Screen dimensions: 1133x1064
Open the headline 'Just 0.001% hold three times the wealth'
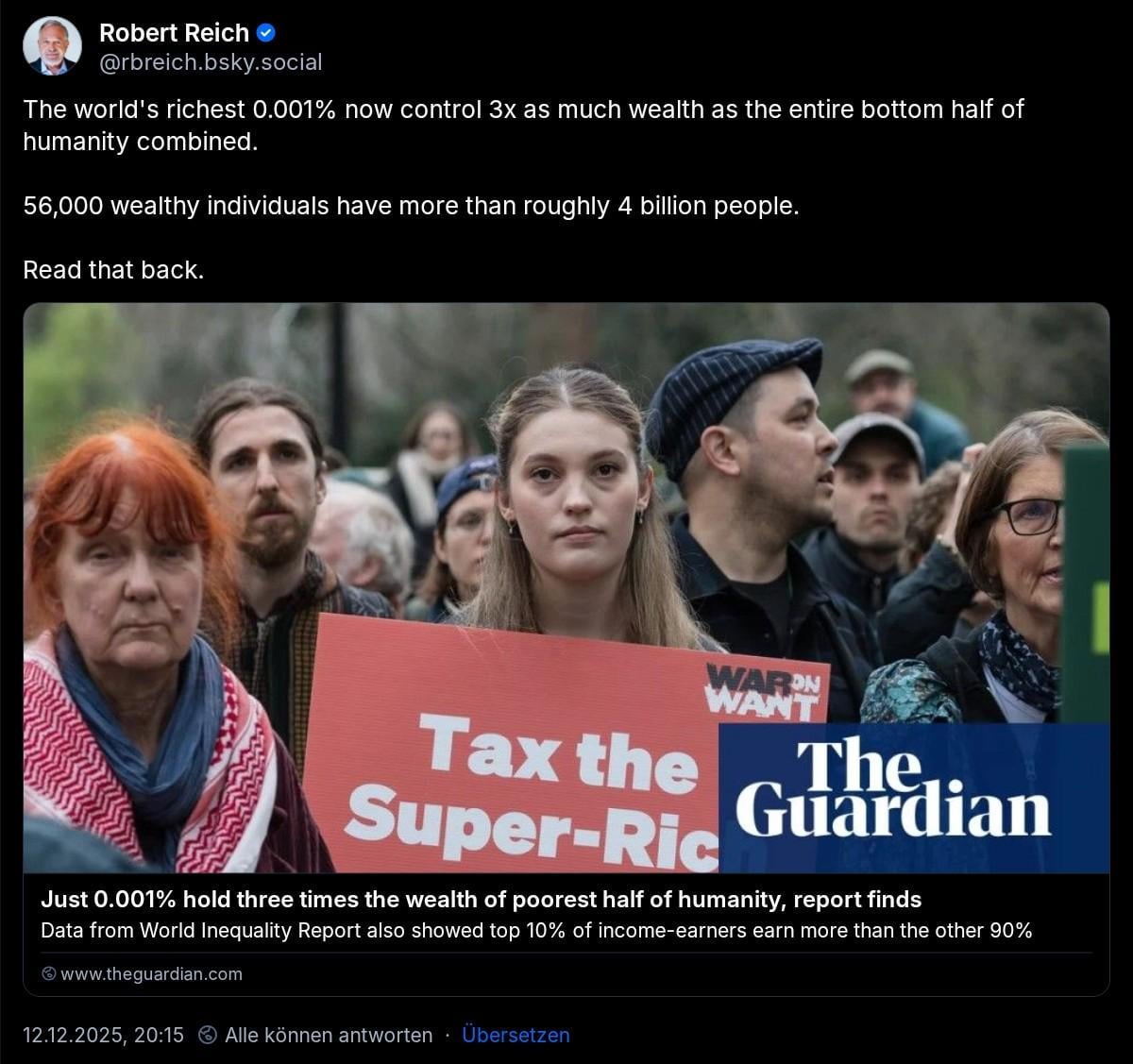click(481, 900)
